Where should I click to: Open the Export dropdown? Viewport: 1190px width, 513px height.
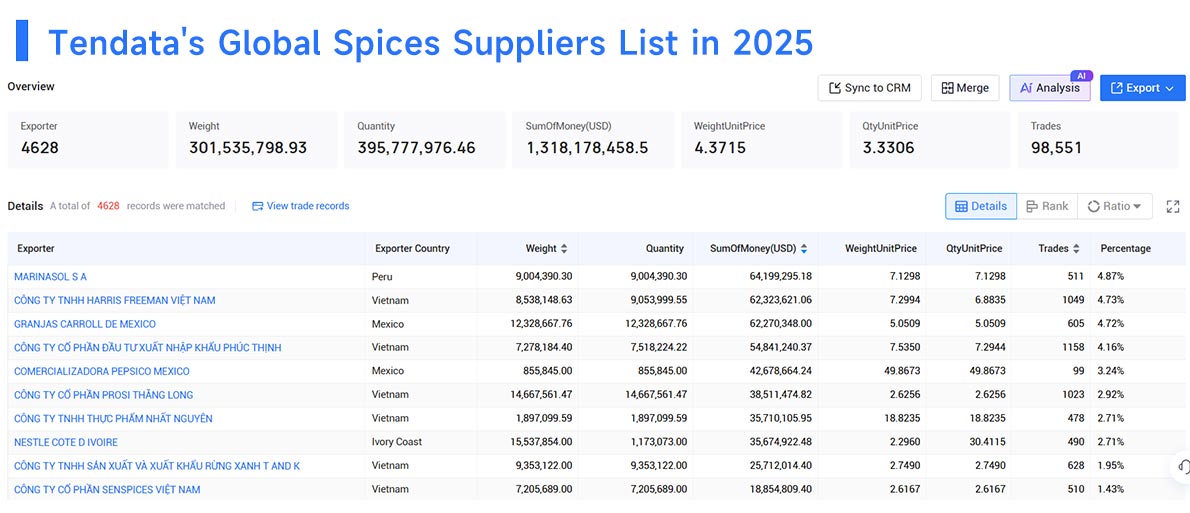tap(1142, 88)
